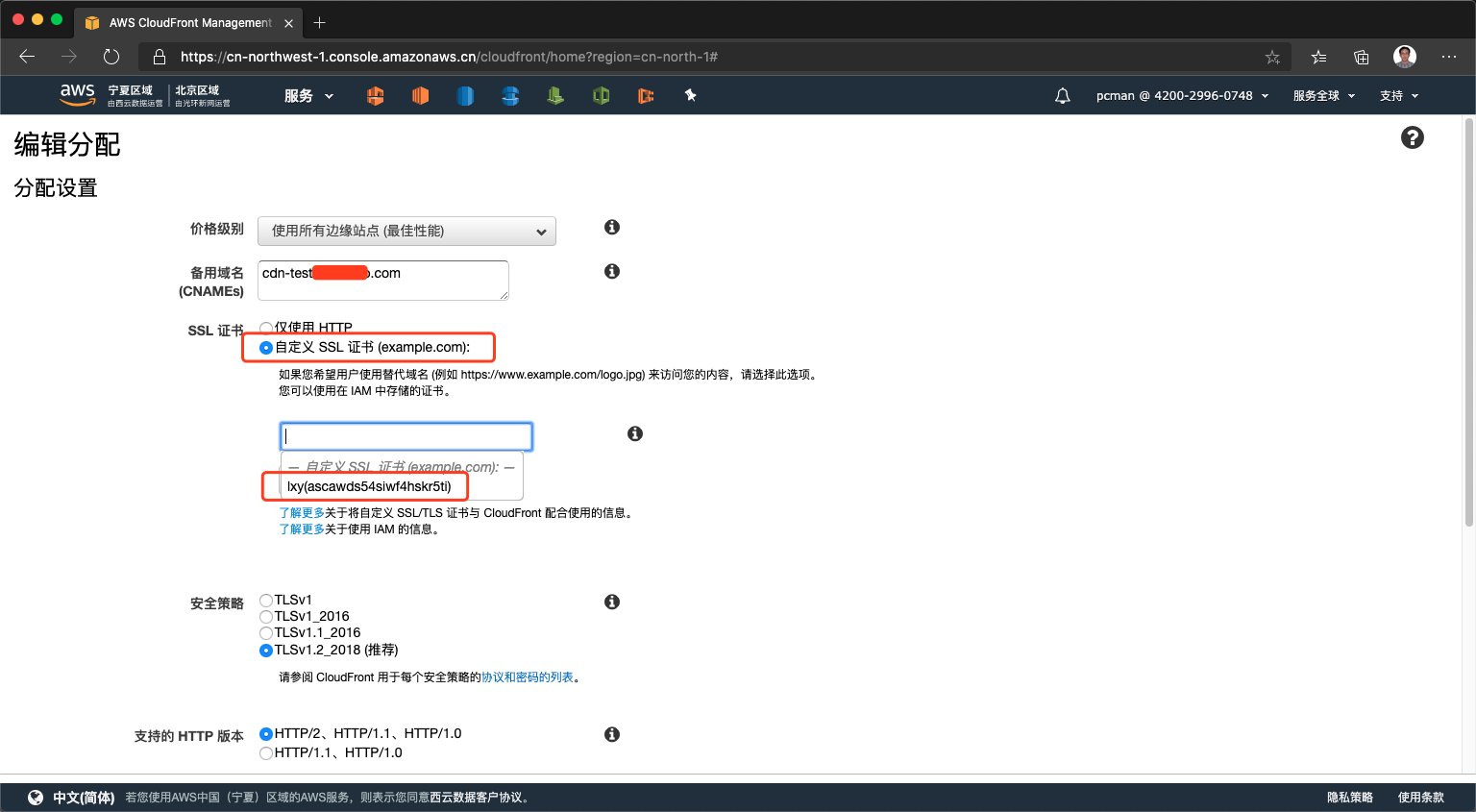Click the pin shortcut icon in navbar
The image size is (1476, 812).
[690, 95]
